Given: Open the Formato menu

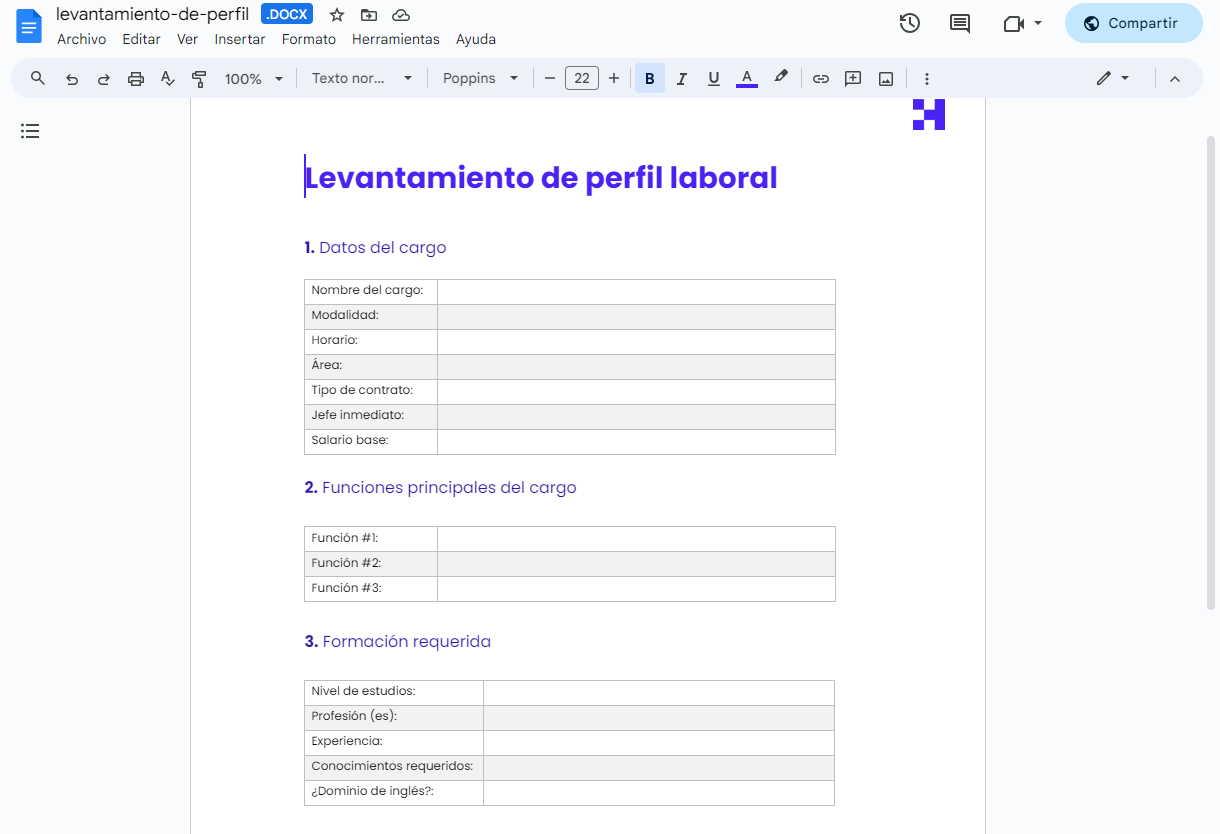Looking at the screenshot, I should pos(308,39).
